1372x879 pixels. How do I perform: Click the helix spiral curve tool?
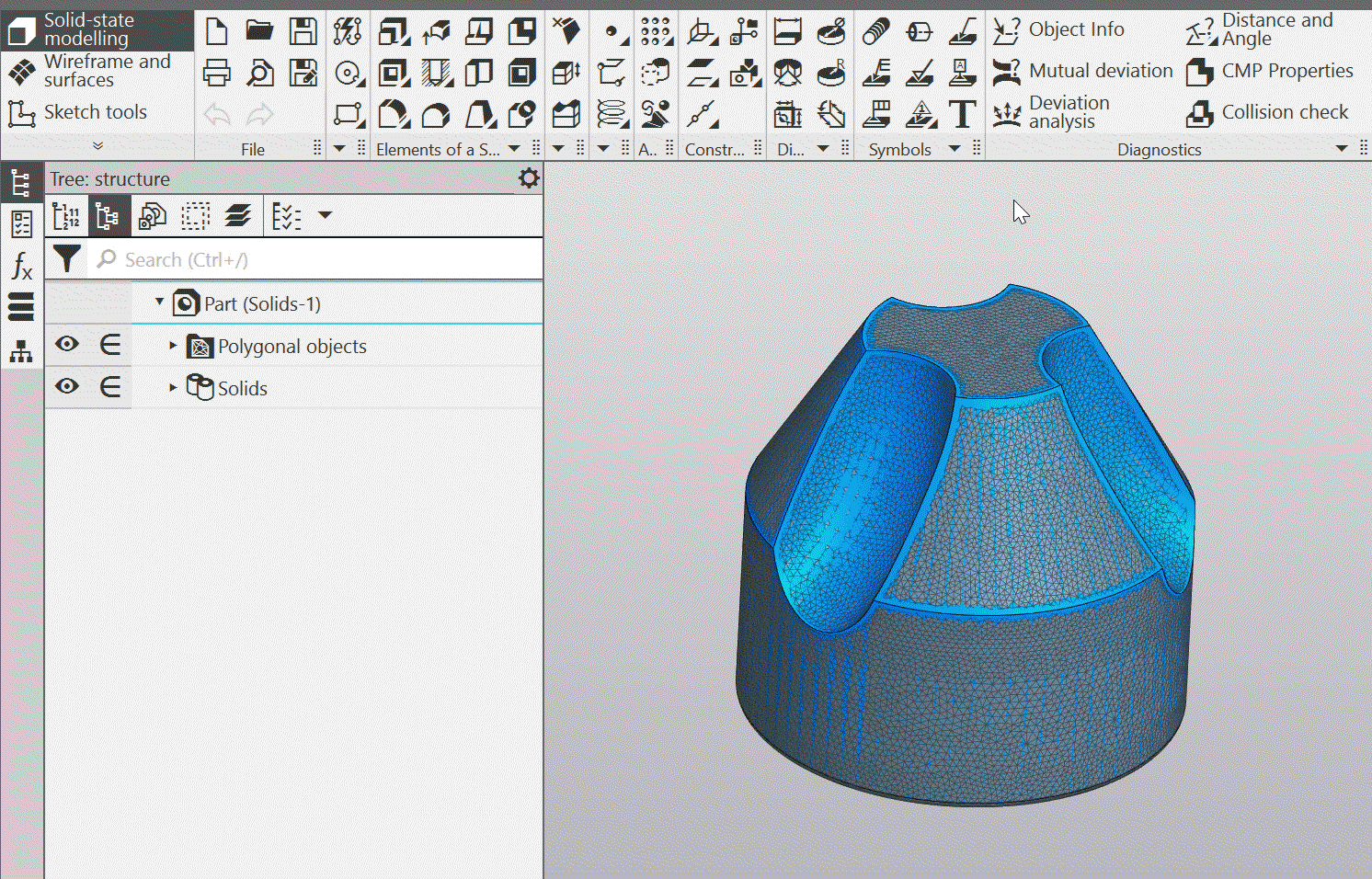(611, 114)
